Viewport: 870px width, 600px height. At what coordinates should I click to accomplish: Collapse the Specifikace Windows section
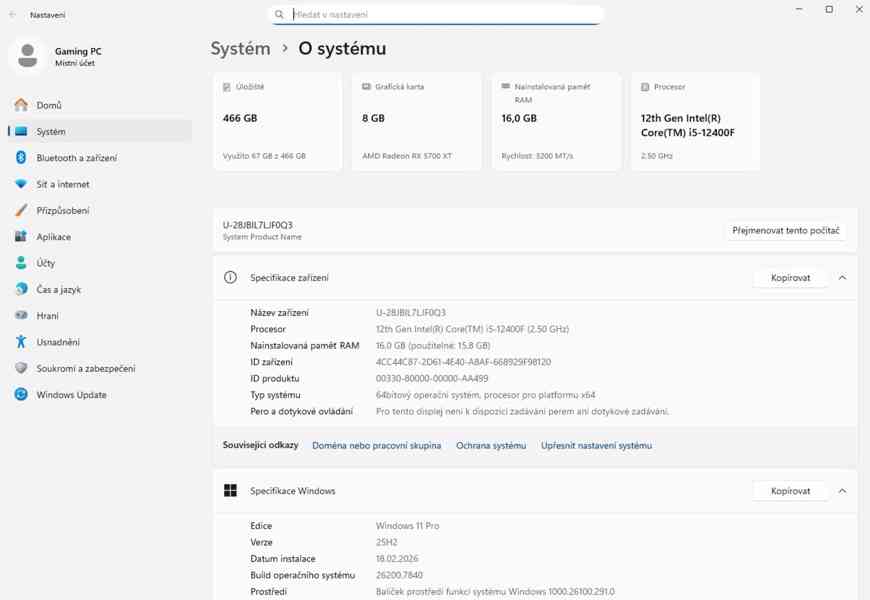(841, 490)
